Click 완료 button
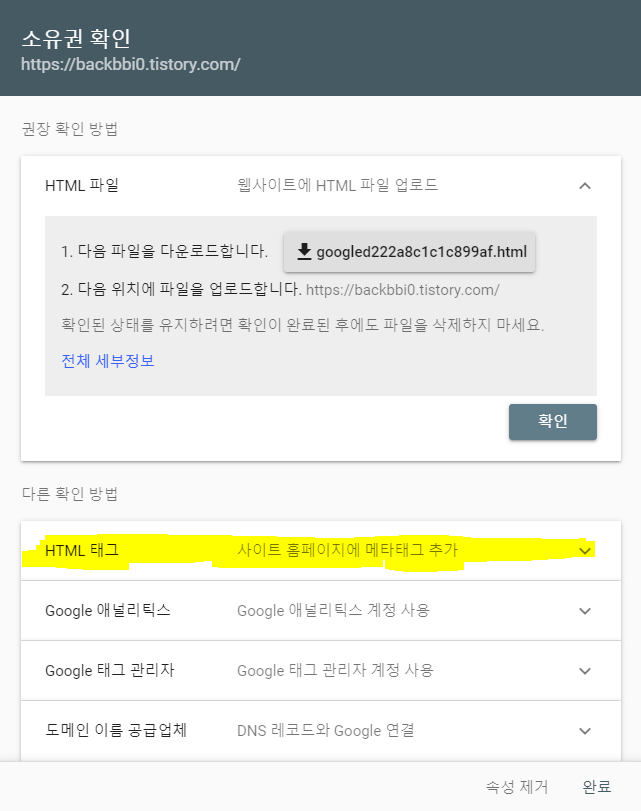The width and height of the screenshot is (641, 811). (x=597, y=787)
